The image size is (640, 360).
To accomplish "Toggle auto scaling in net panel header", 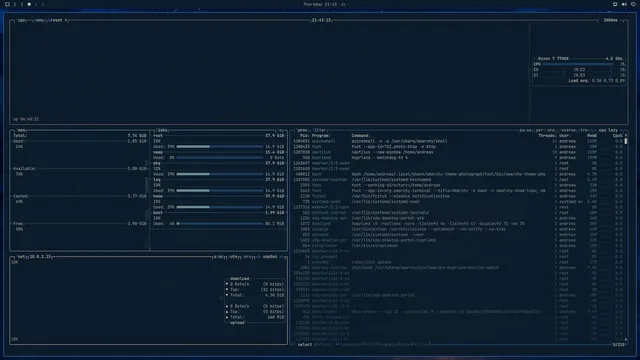I will point(233,257).
